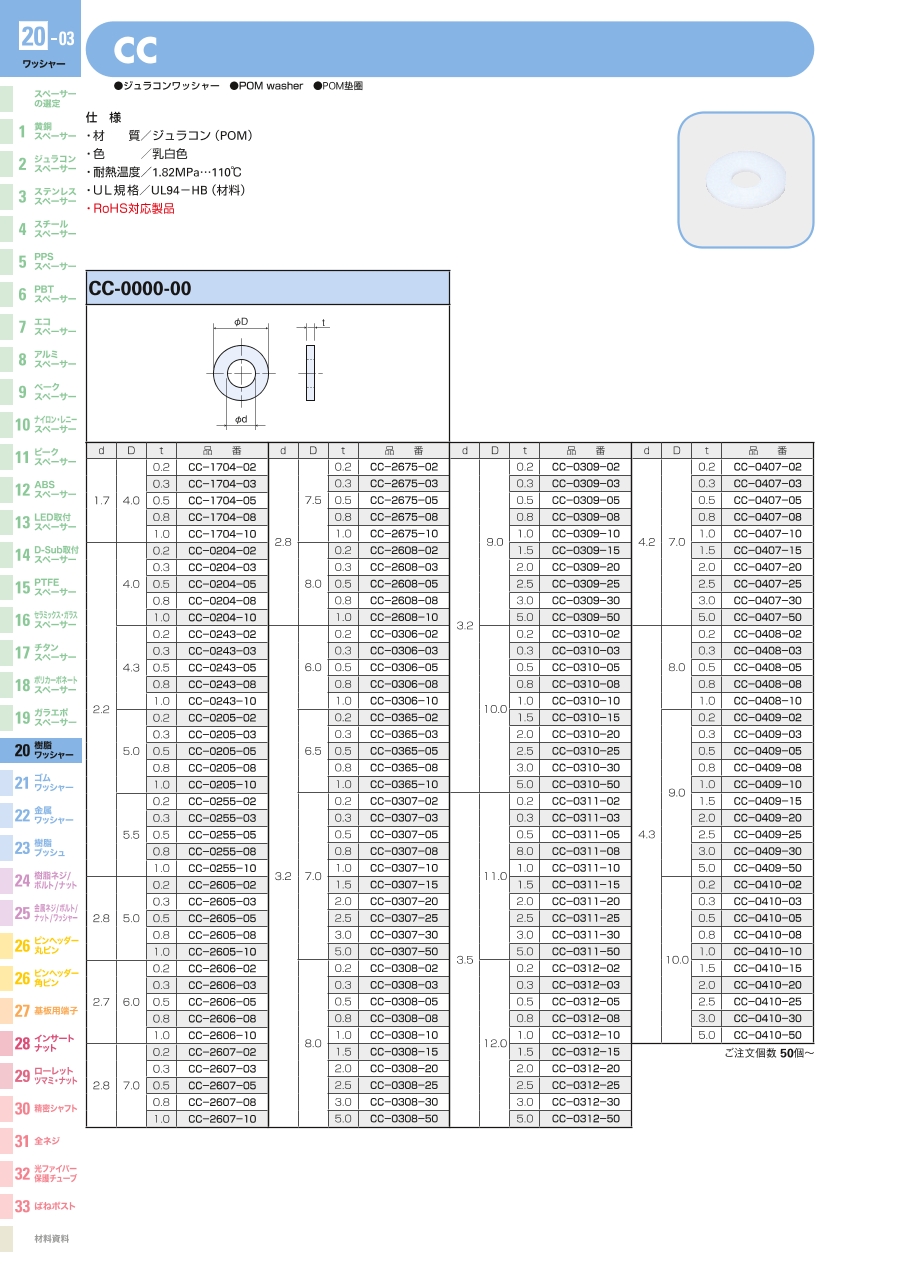This screenshot has height=1272, width=900.
Task: Click part number CC-0410-50 in table
Action: click(x=767, y=1035)
